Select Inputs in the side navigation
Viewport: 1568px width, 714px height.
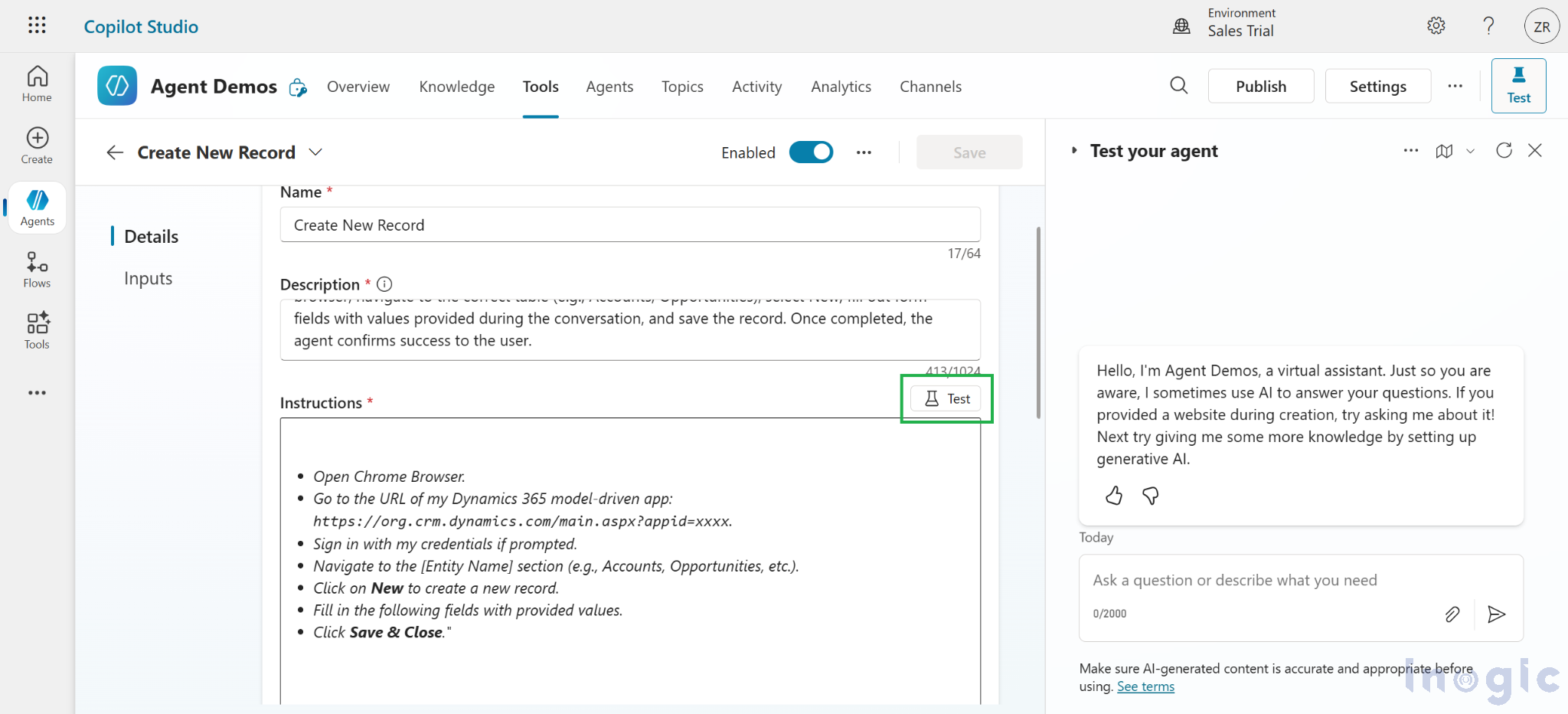click(x=148, y=279)
